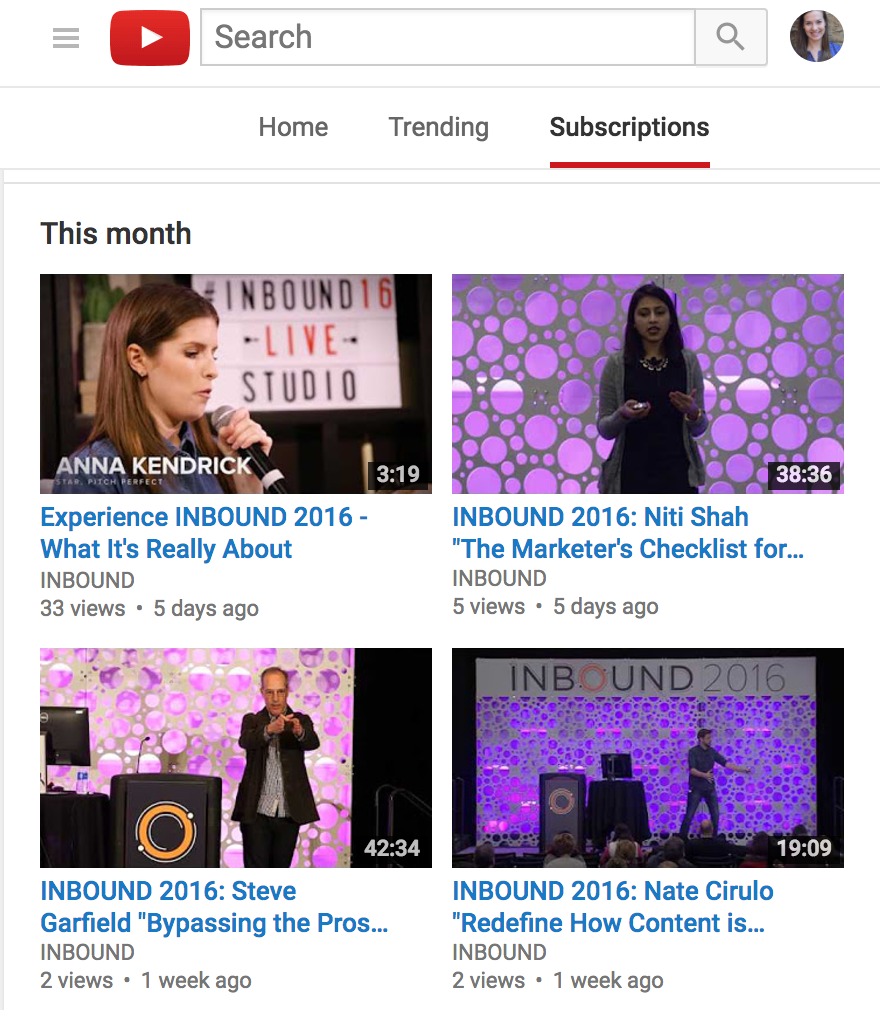
Task: Open the Nate Cirulo 19:09 video thumbnail
Action: point(647,758)
